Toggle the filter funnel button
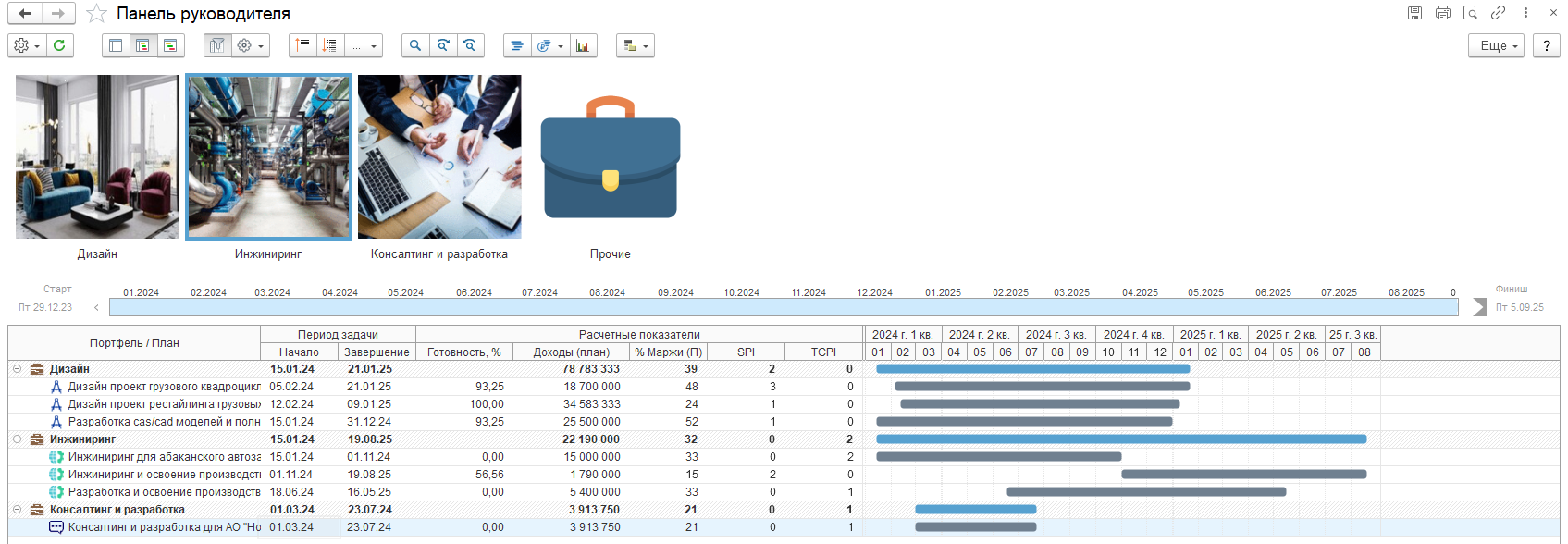Screen dimensions: 1568x544 217,45
